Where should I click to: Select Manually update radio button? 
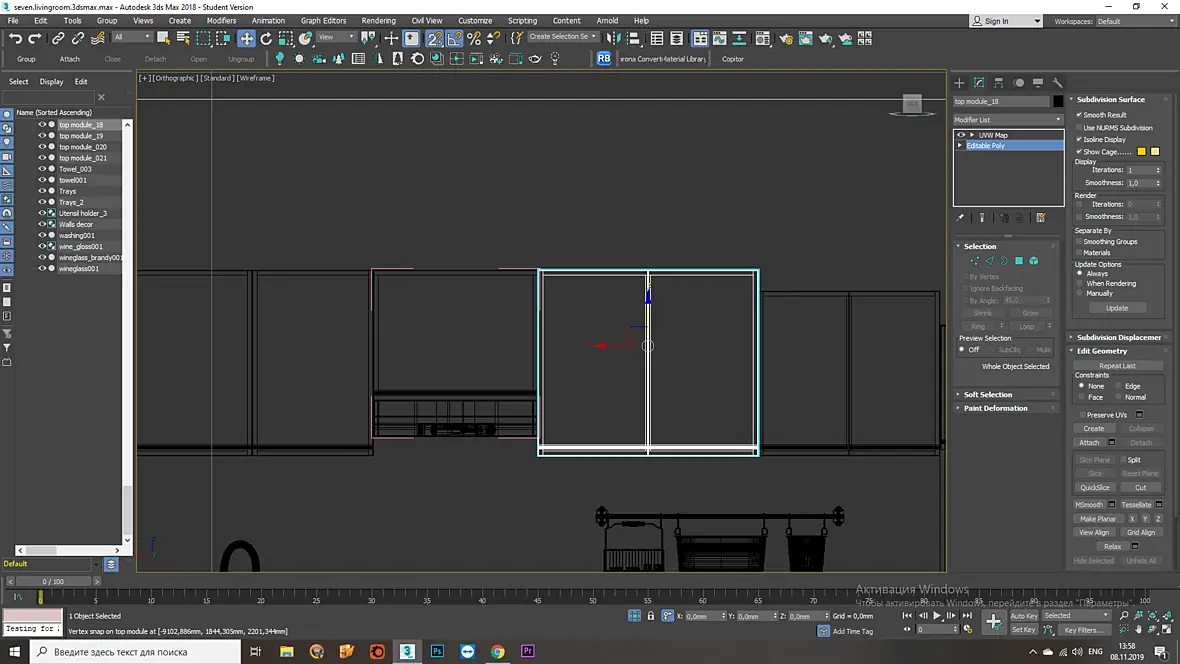tap(1080, 294)
